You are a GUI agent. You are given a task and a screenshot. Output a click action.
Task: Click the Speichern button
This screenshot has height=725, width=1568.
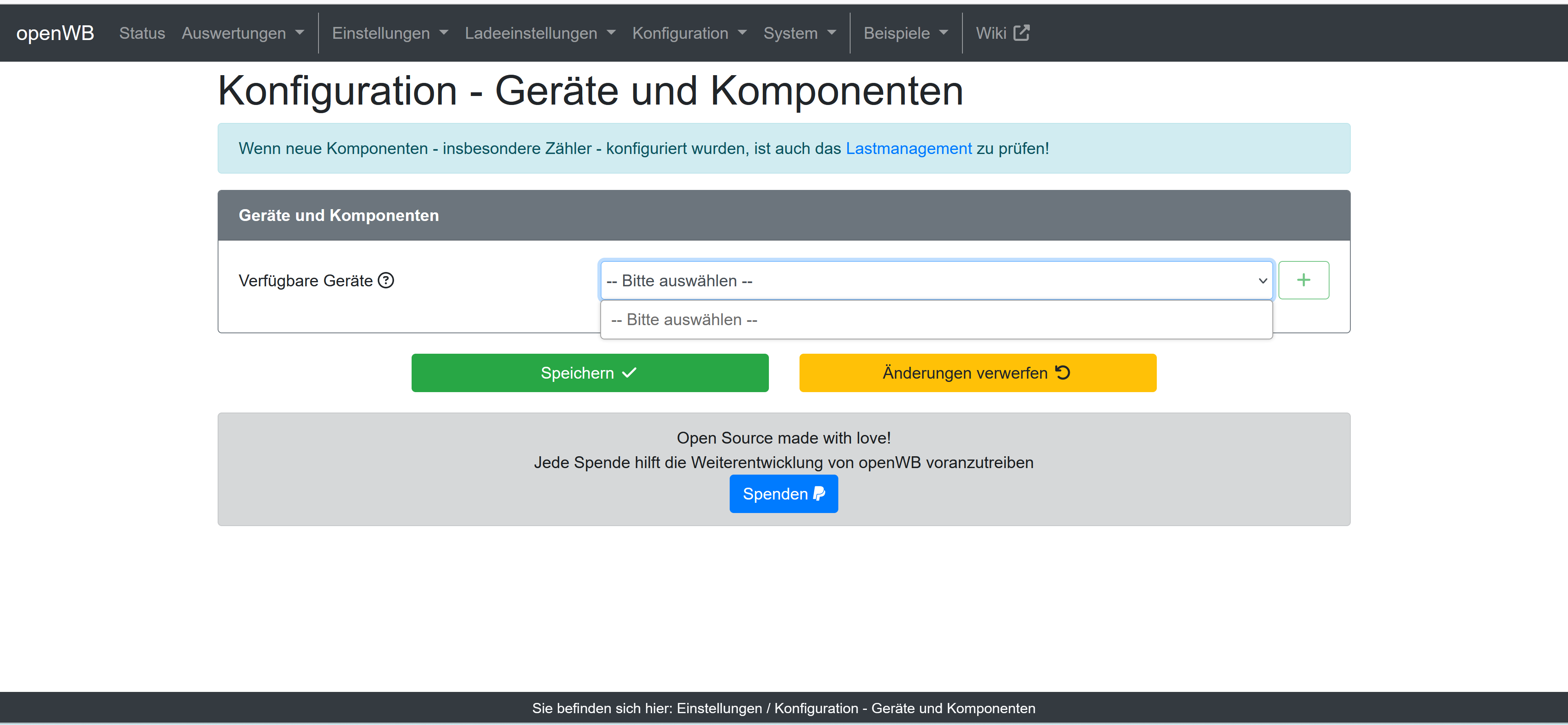coord(589,373)
